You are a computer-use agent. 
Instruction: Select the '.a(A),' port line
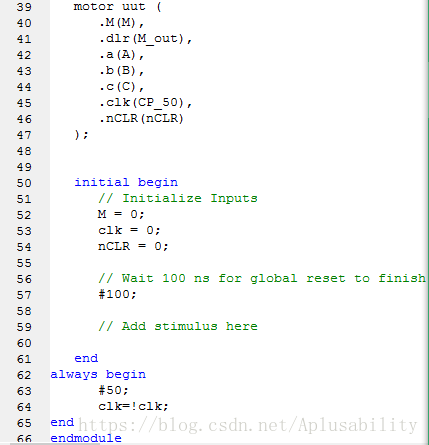121,55
